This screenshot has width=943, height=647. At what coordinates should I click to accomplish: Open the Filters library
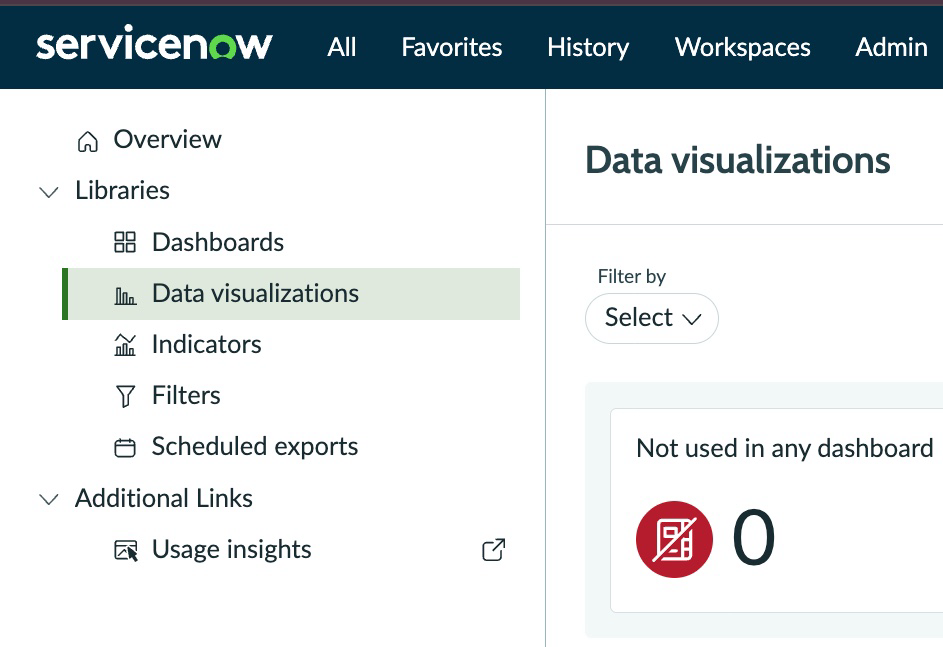pyautogui.click(x=186, y=396)
